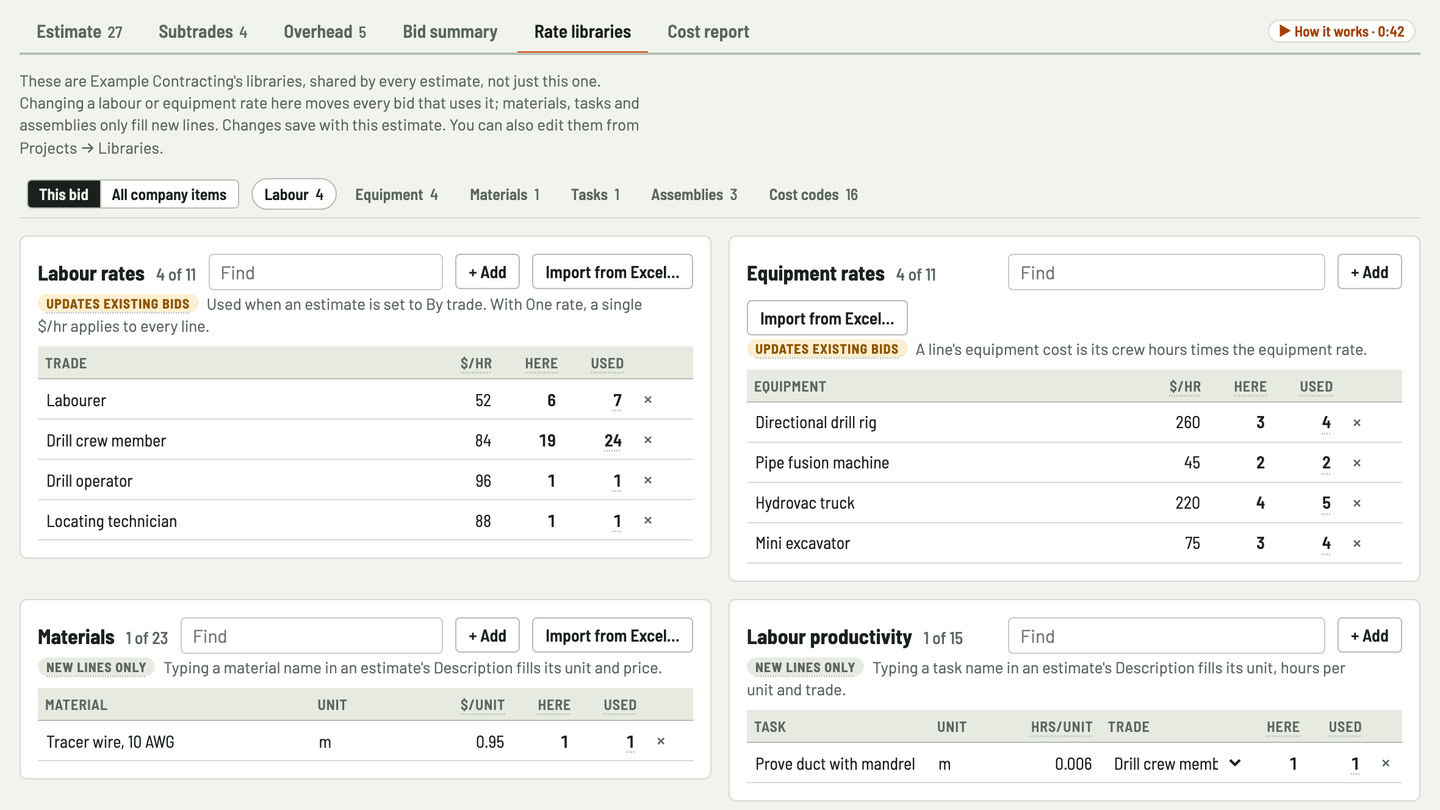Delete the Locating technician rate
The image size is (1440, 810).
648,521
